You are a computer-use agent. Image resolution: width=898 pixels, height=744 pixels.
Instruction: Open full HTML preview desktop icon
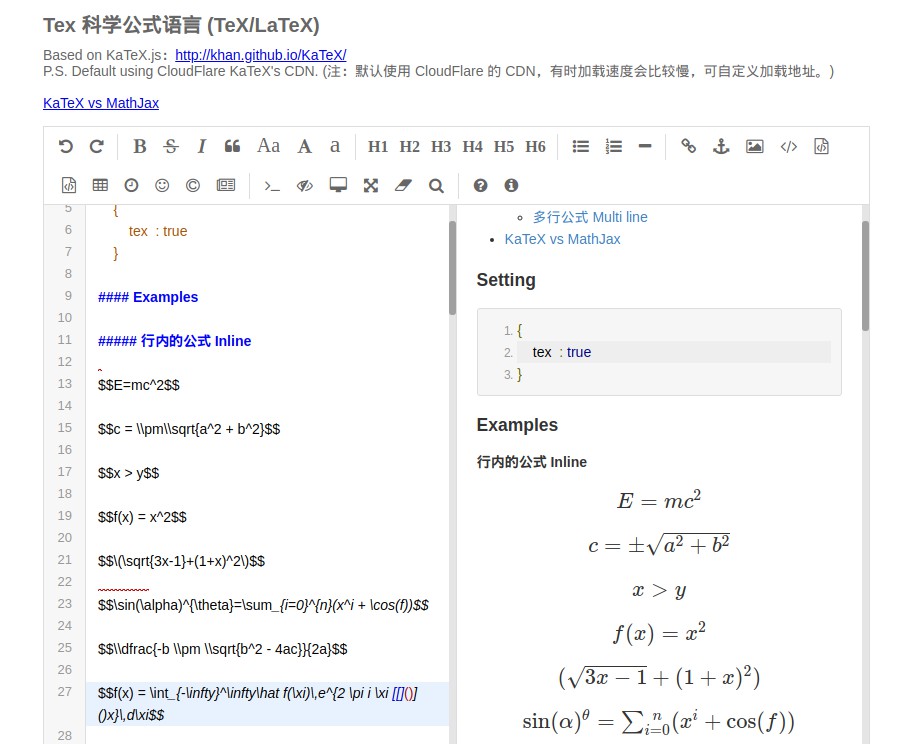coord(338,185)
